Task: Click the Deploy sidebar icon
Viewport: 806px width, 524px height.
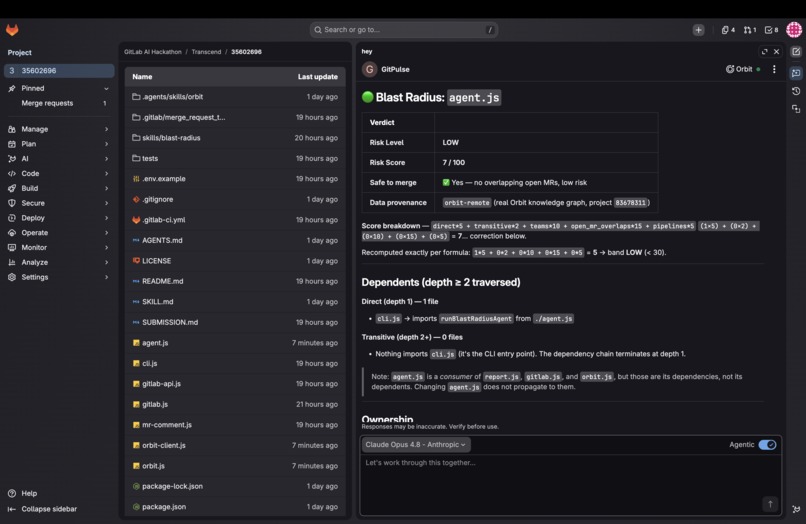Action: click(x=12, y=218)
